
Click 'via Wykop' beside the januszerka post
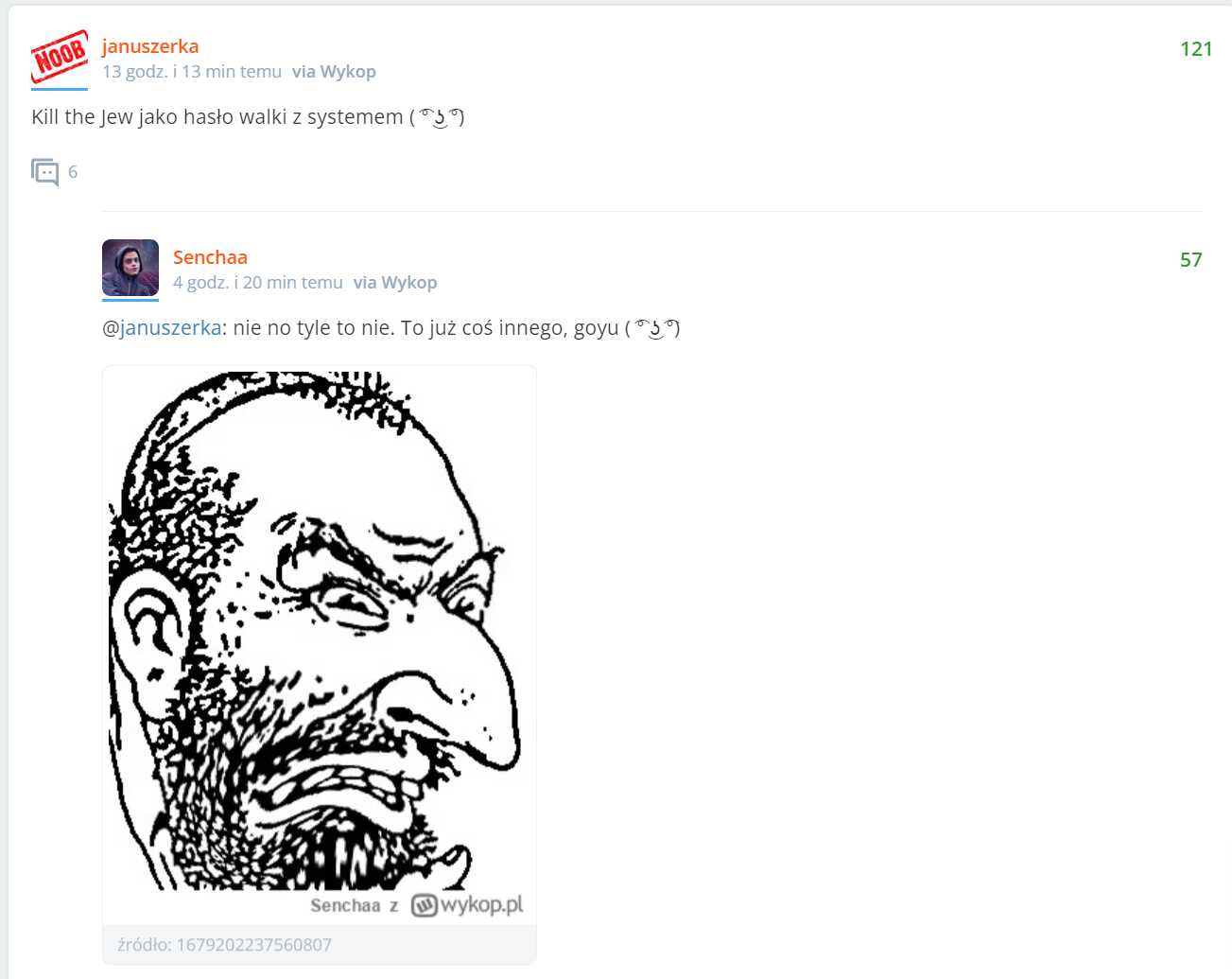pos(334,72)
